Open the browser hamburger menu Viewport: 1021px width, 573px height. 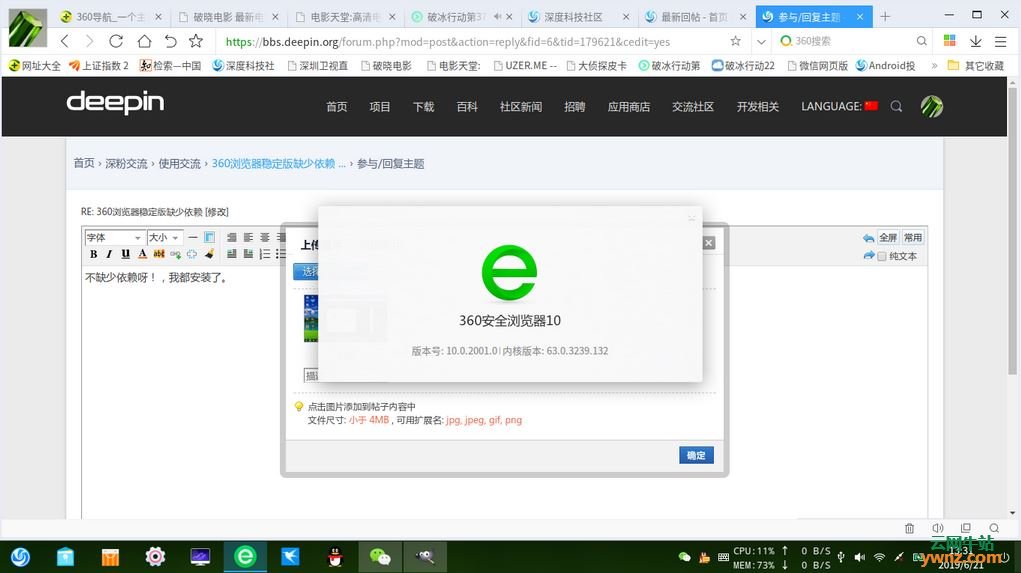click(1001, 41)
